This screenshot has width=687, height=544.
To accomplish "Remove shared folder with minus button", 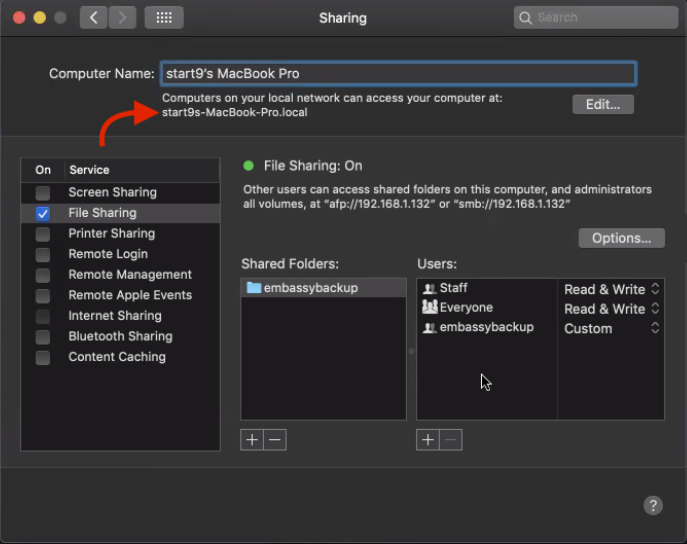I will 275,440.
